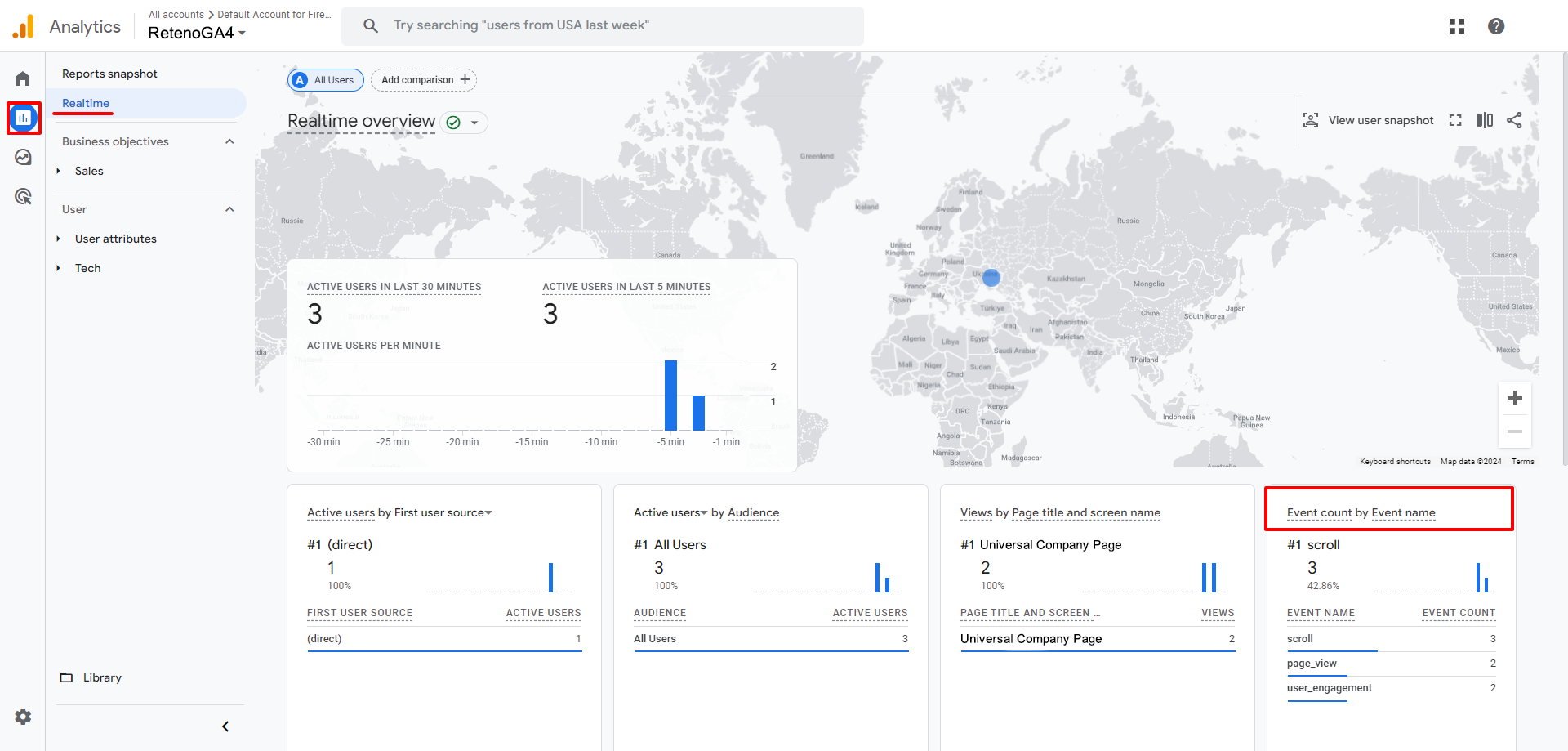Collapse the Business objectives section
Viewport: 1568px width, 751px height.
(229, 141)
